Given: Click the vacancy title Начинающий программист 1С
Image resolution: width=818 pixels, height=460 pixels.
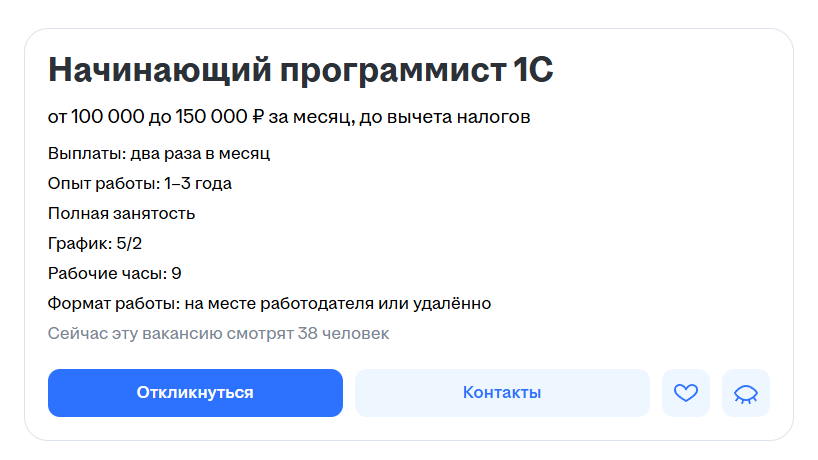Looking at the screenshot, I should tap(300, 70).
